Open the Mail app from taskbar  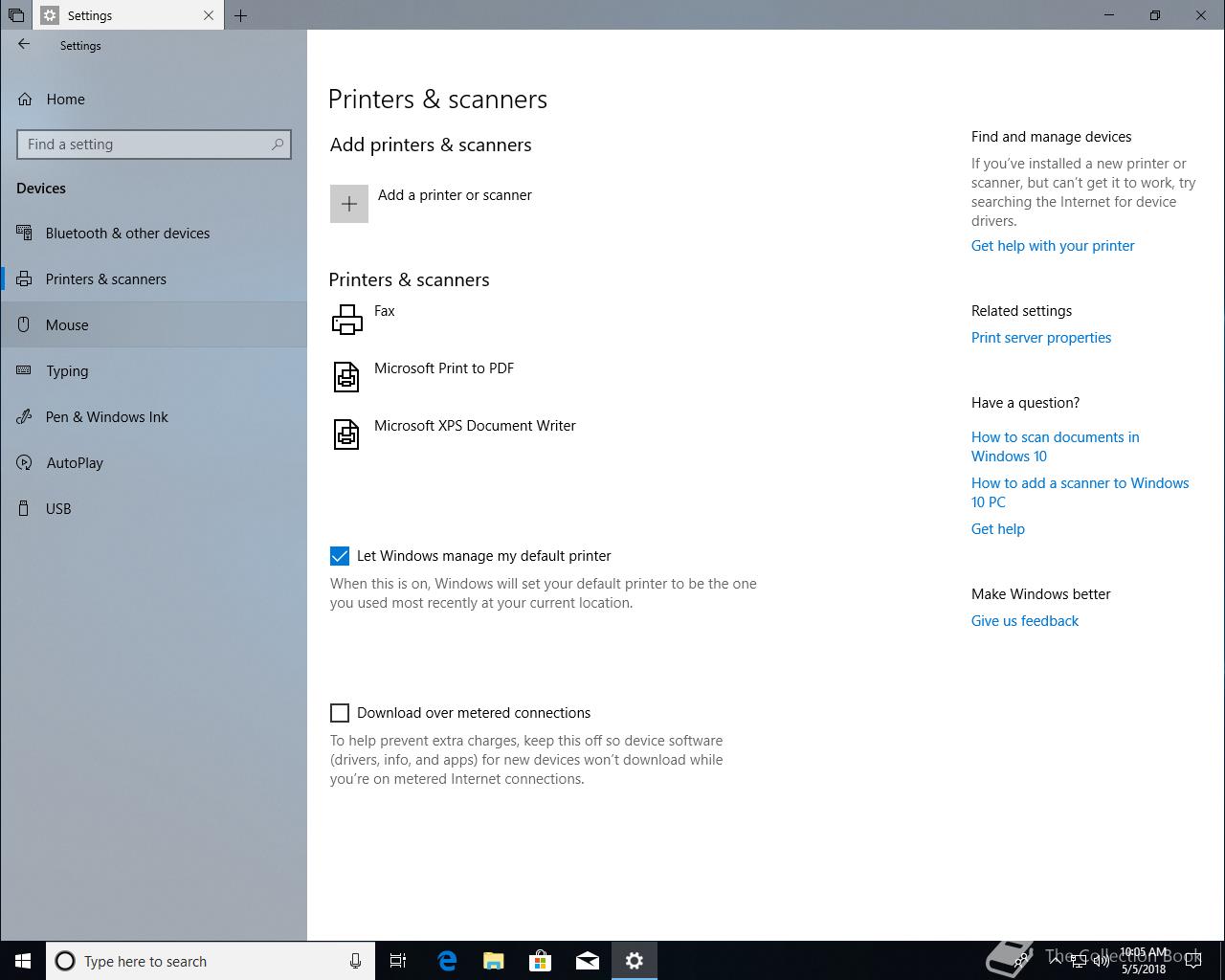tap(588, 961)
